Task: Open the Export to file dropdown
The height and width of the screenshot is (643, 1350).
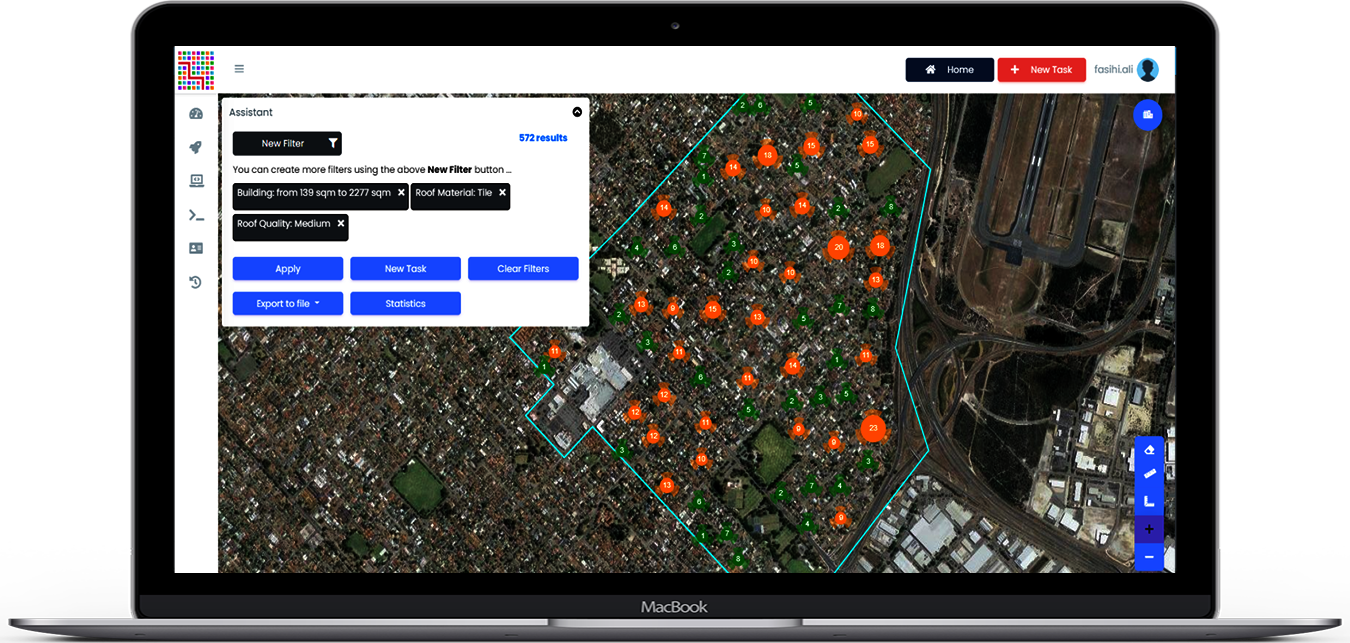Action: pos(288,304)
